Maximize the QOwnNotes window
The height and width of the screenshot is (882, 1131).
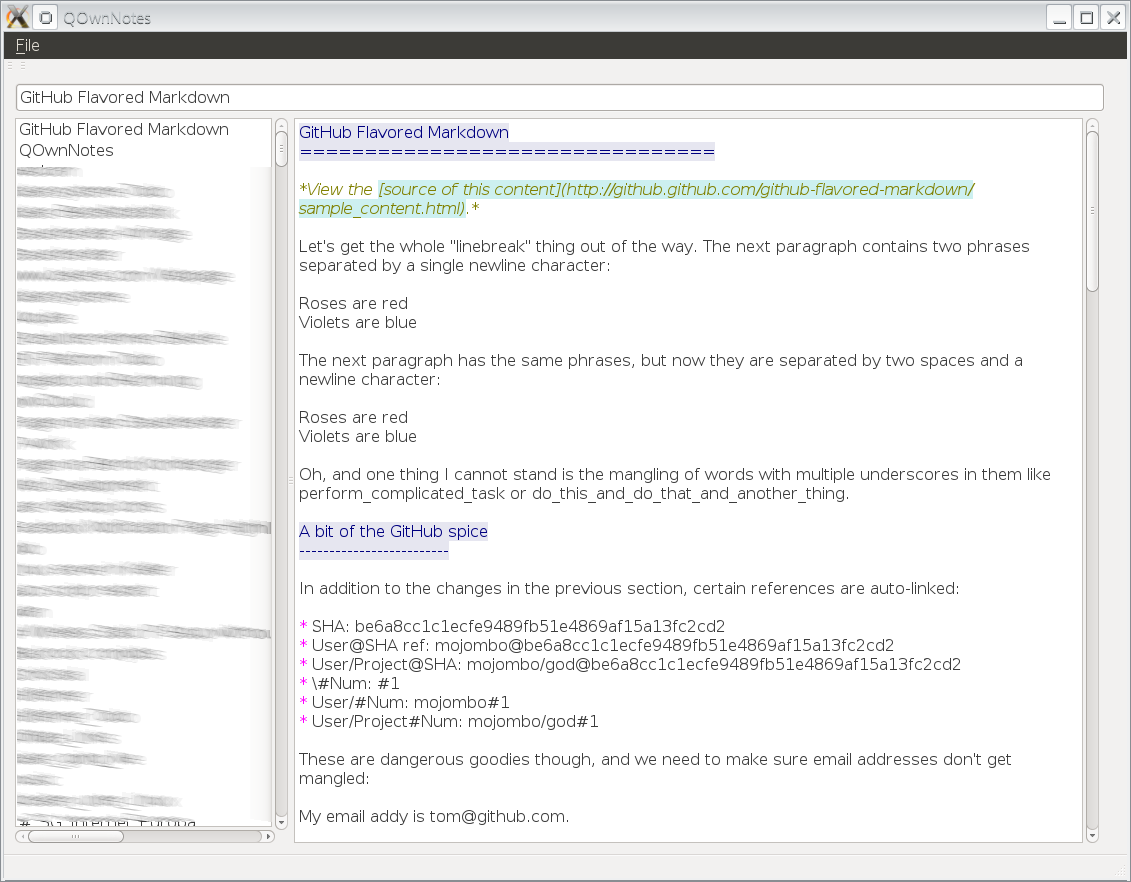pos(1086,17)
